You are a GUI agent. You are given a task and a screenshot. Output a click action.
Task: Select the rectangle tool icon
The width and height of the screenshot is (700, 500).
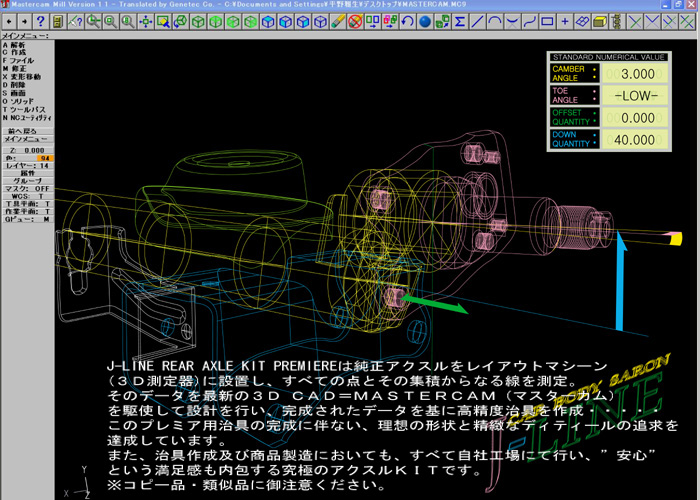547,21
